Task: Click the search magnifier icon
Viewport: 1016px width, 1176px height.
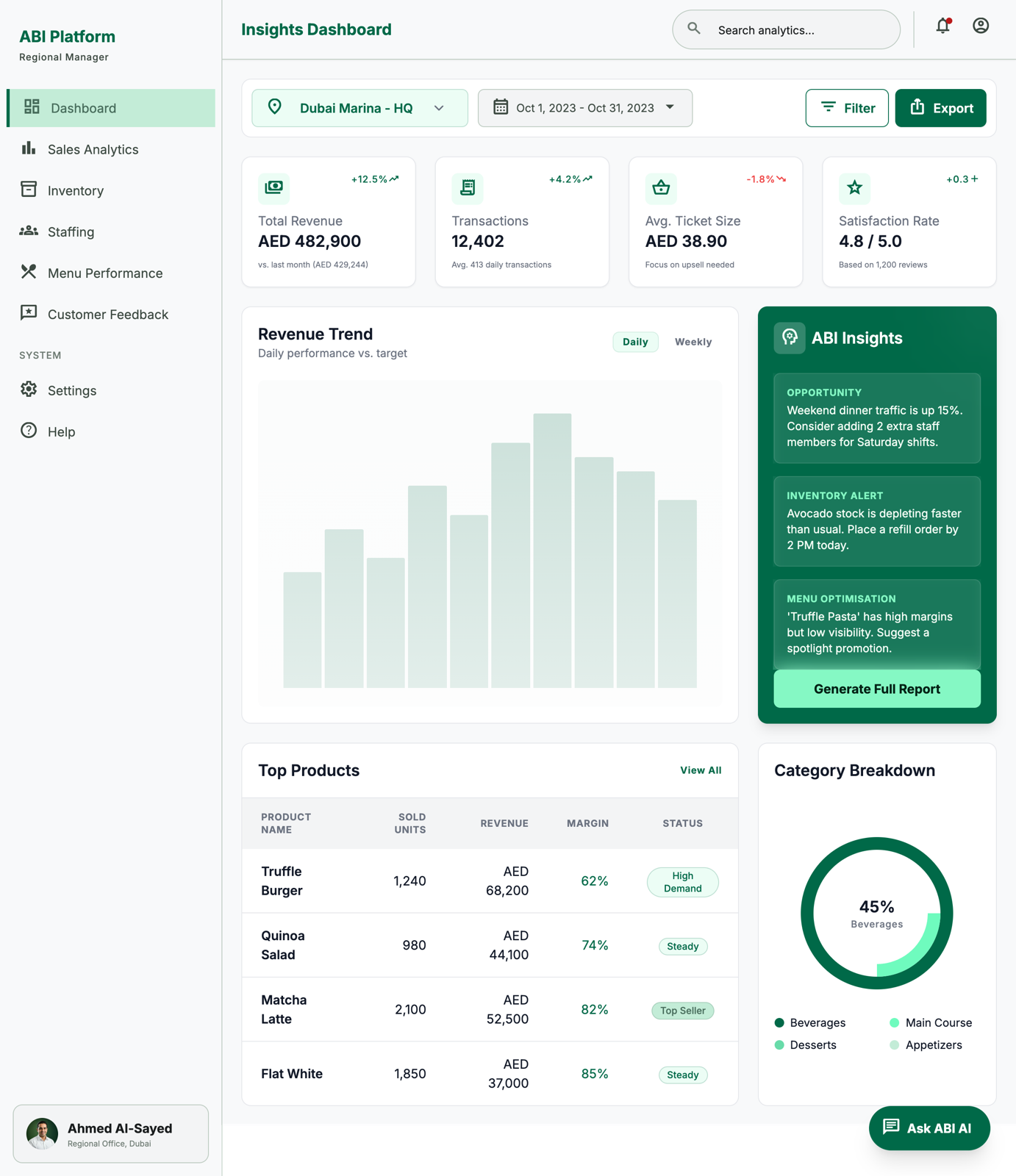Action: point(694,29)
